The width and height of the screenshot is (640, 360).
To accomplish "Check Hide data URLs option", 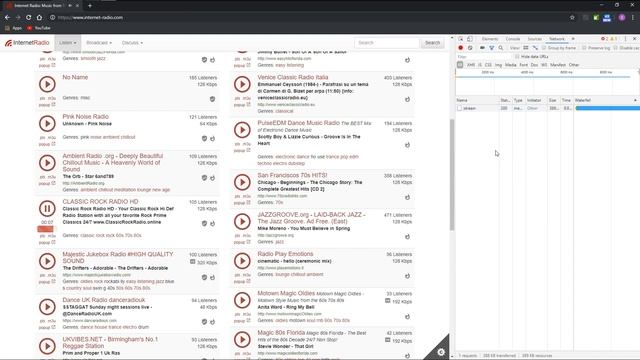I will pyautogui.click(x=517, y=56).
